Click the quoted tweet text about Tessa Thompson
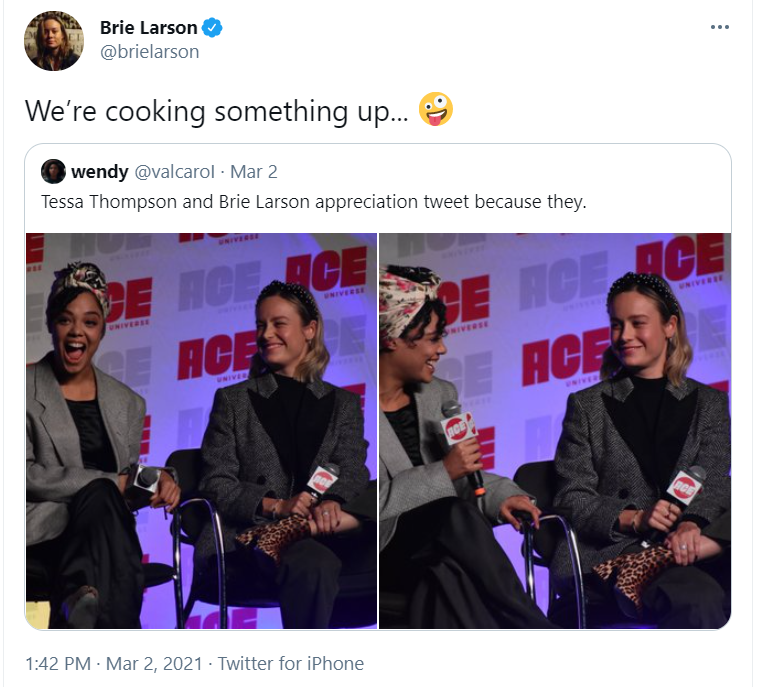The image size is (761, 687). (x=314, y=201)
